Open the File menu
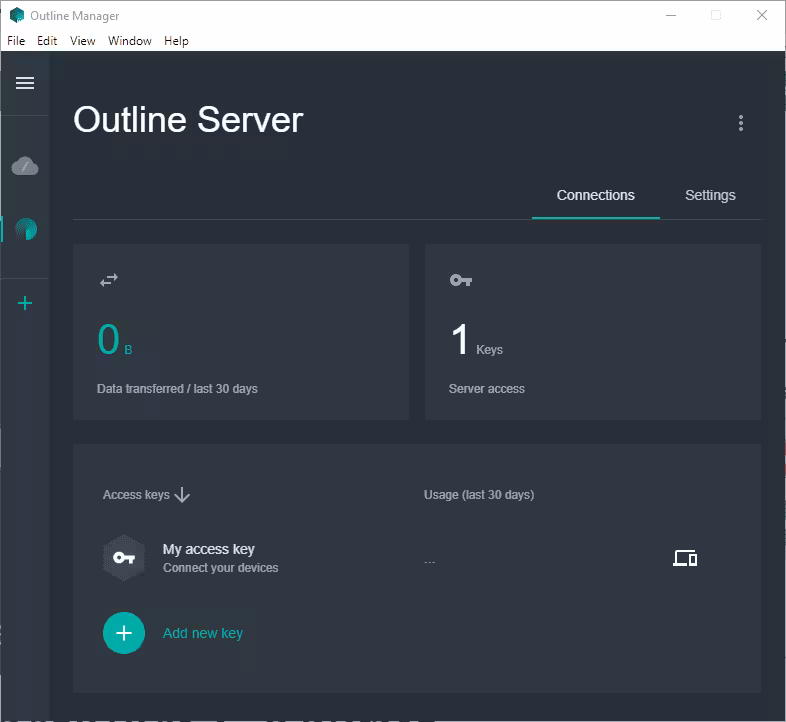 16,41
